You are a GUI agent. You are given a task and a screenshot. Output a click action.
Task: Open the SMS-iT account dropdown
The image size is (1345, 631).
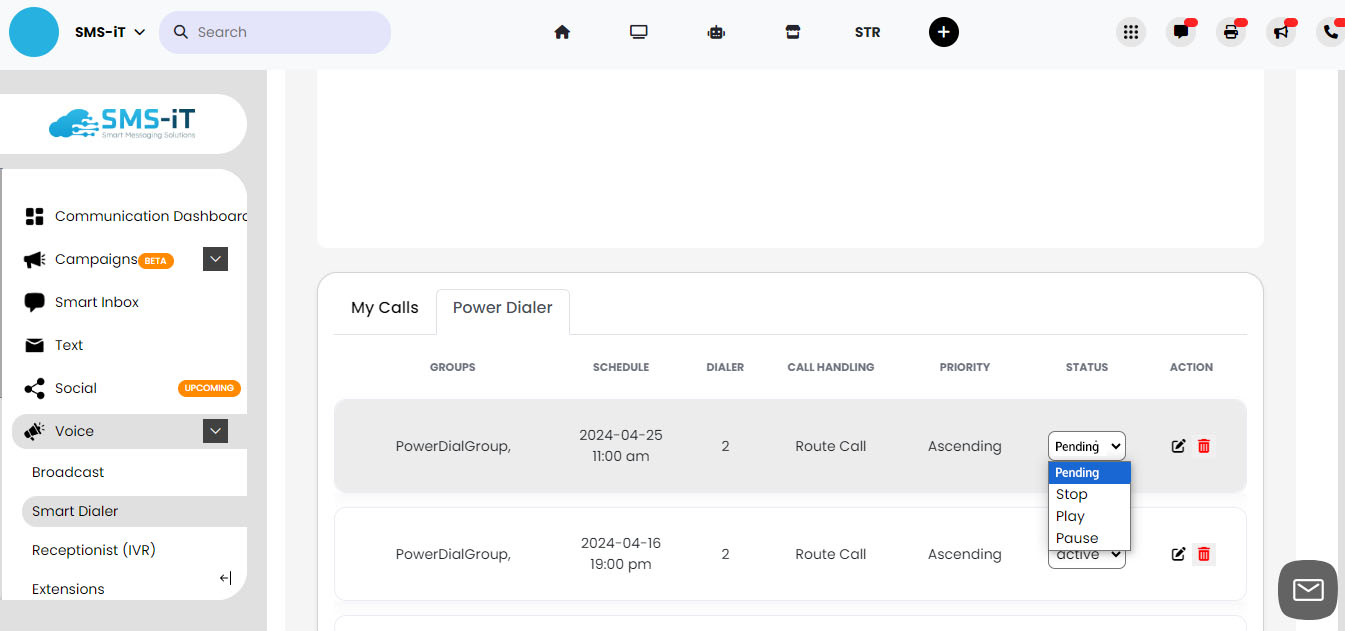pyautogui.click(x=110, y=32)
